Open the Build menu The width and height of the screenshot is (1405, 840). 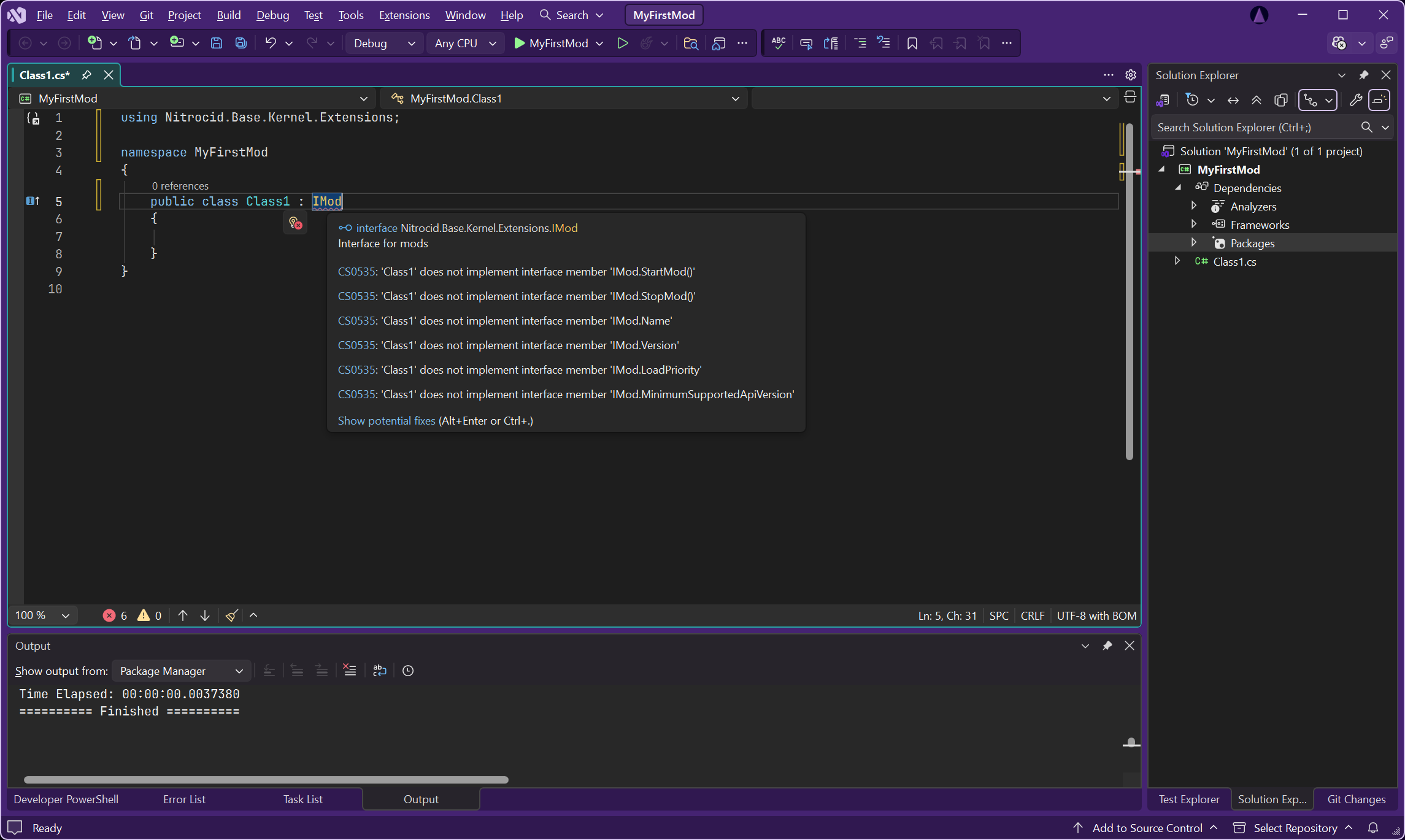[228, 15]
